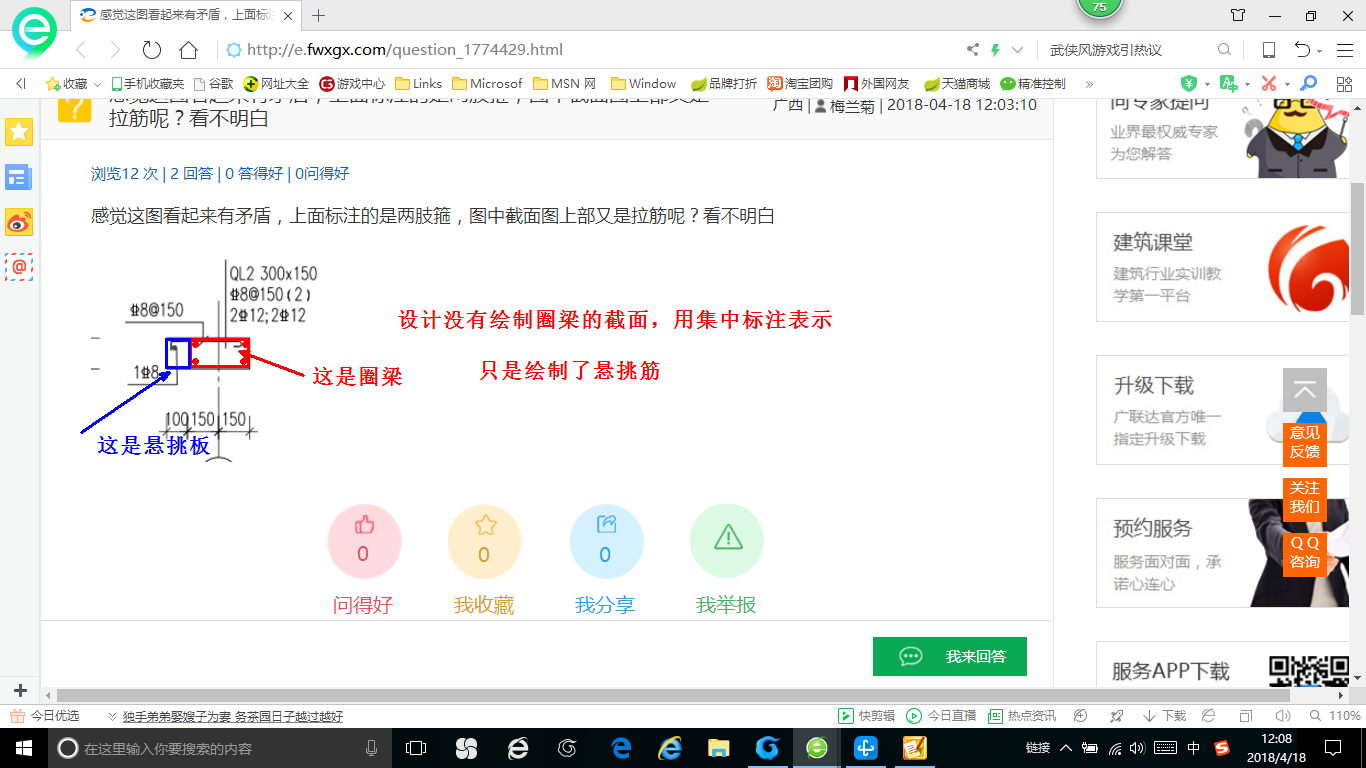Viewport: 1366px width, 768px height.
Task: Select the tab titled 感觉这图看起来有矛盾
Action: click(x=186, y=15)
